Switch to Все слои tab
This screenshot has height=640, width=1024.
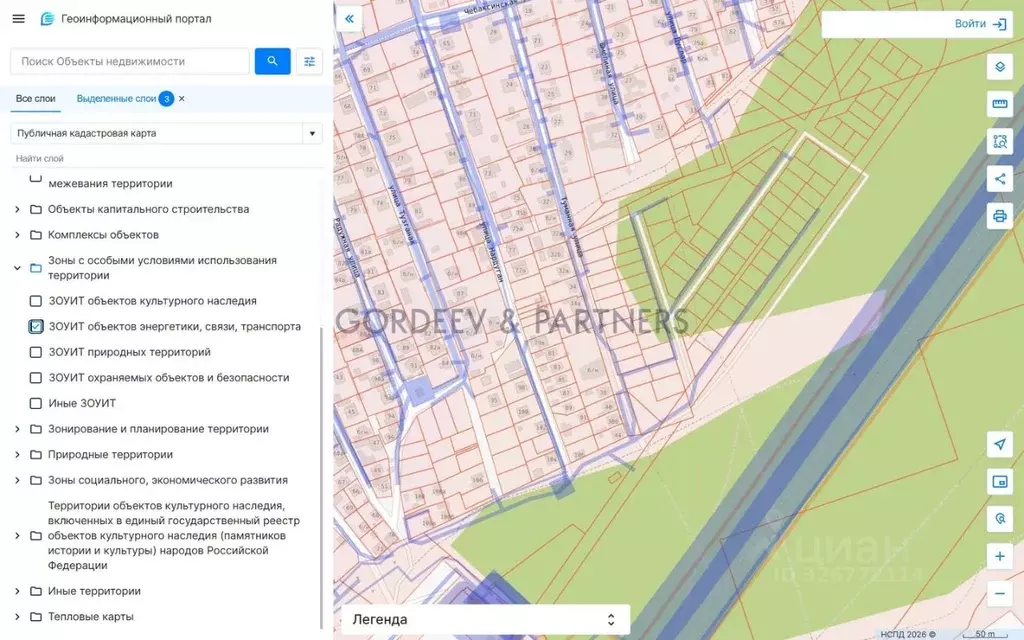pyautogui.click(x=35, y=99)
